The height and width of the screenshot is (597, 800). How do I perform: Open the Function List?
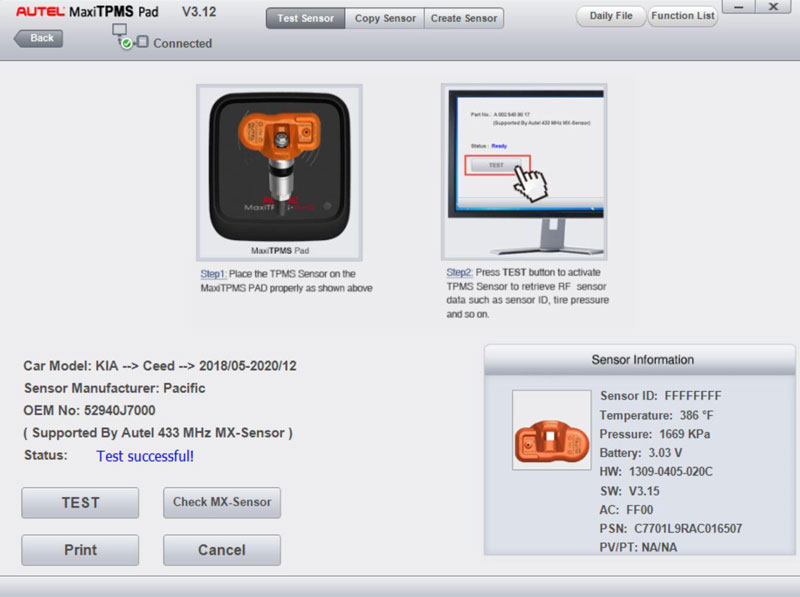click(683, 16)
